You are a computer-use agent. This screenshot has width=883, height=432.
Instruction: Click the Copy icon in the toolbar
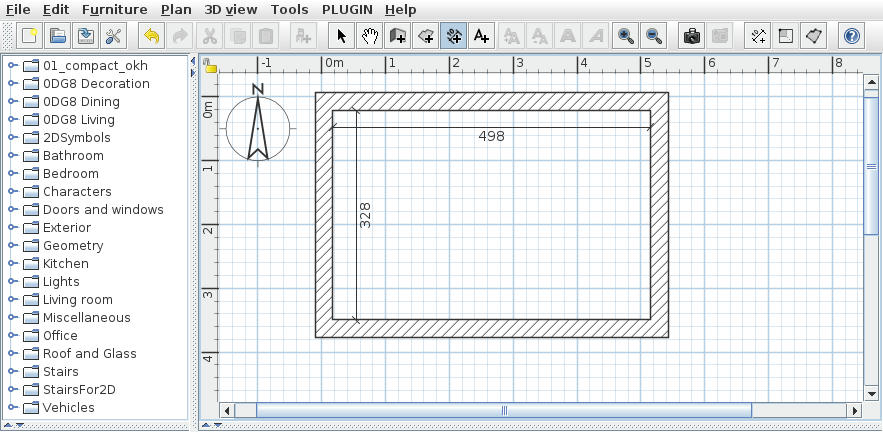tap(238, 37)
